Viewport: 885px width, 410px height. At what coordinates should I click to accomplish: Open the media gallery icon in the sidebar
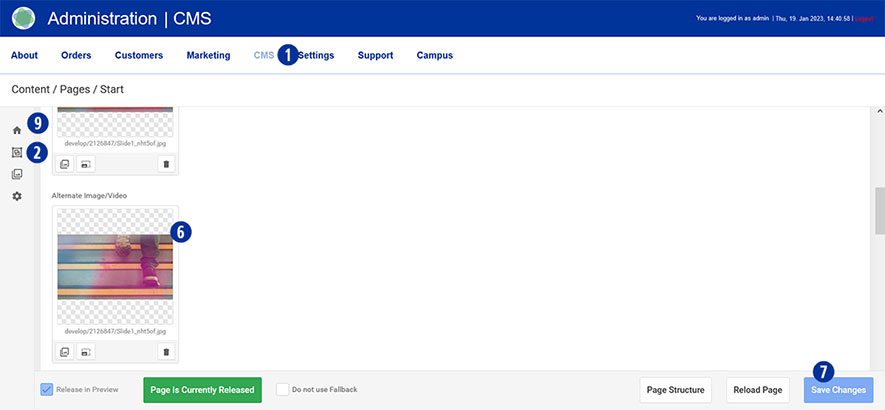[x=16, y=174]
